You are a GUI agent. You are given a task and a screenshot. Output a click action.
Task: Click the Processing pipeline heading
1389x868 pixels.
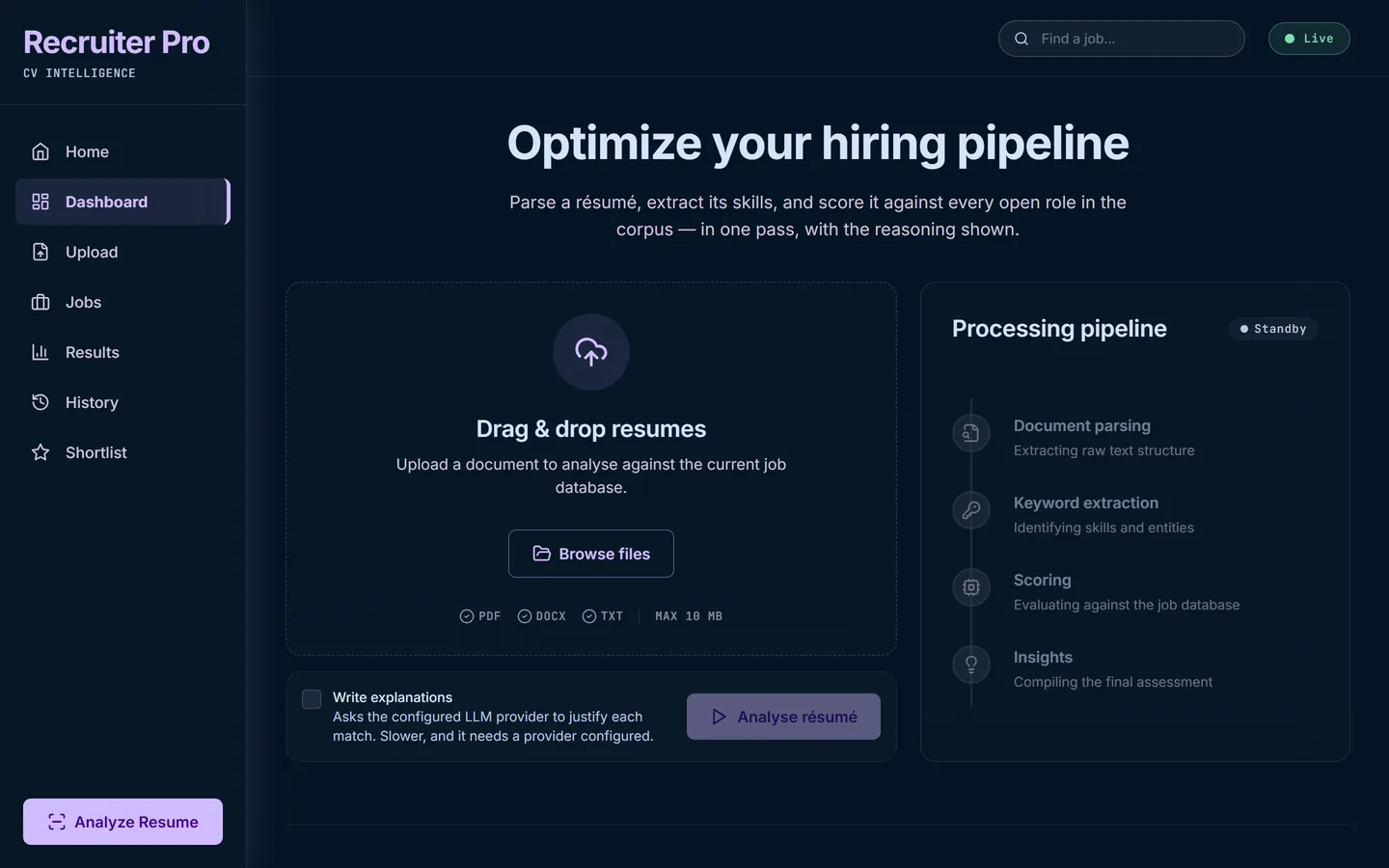(1059, 329)
